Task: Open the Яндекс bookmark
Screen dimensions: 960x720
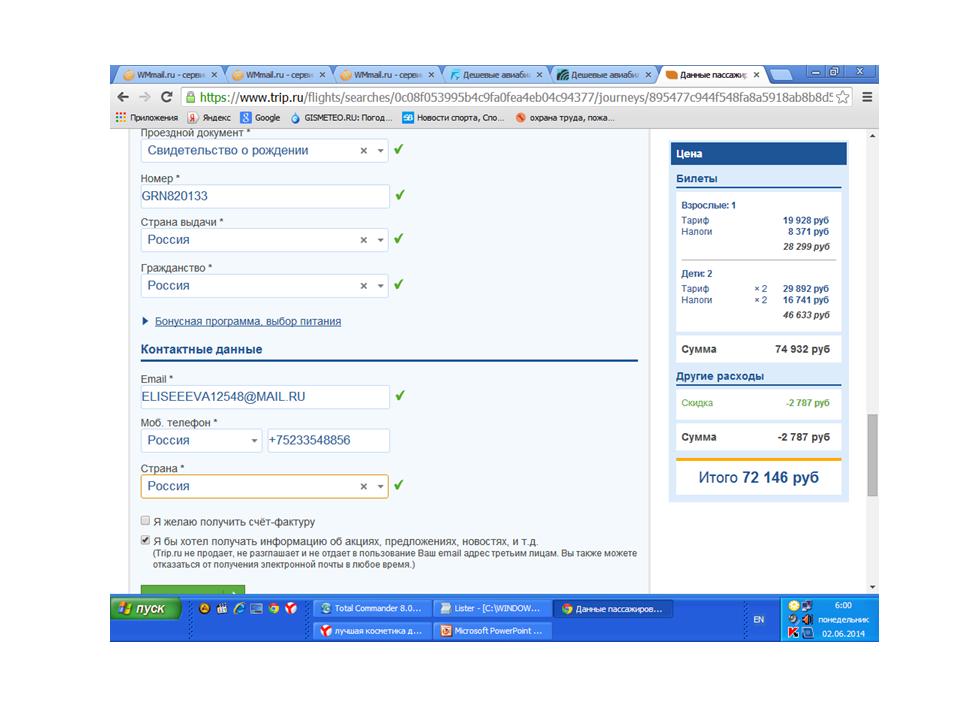Action: (x=209, y=118)
